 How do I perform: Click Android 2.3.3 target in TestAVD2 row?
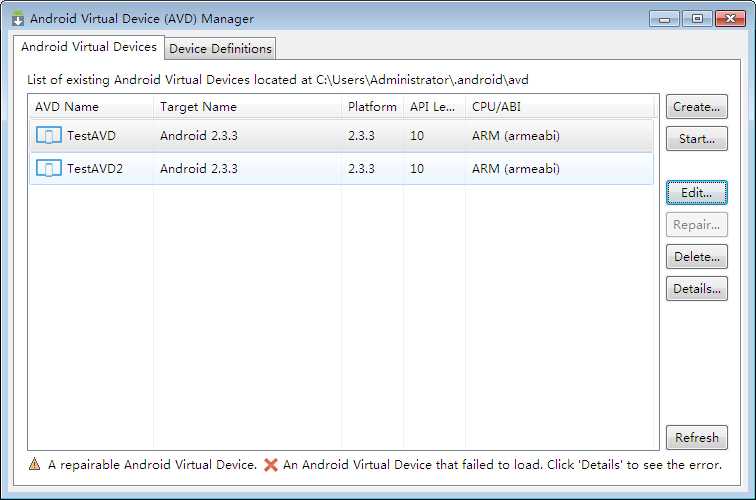199,169
